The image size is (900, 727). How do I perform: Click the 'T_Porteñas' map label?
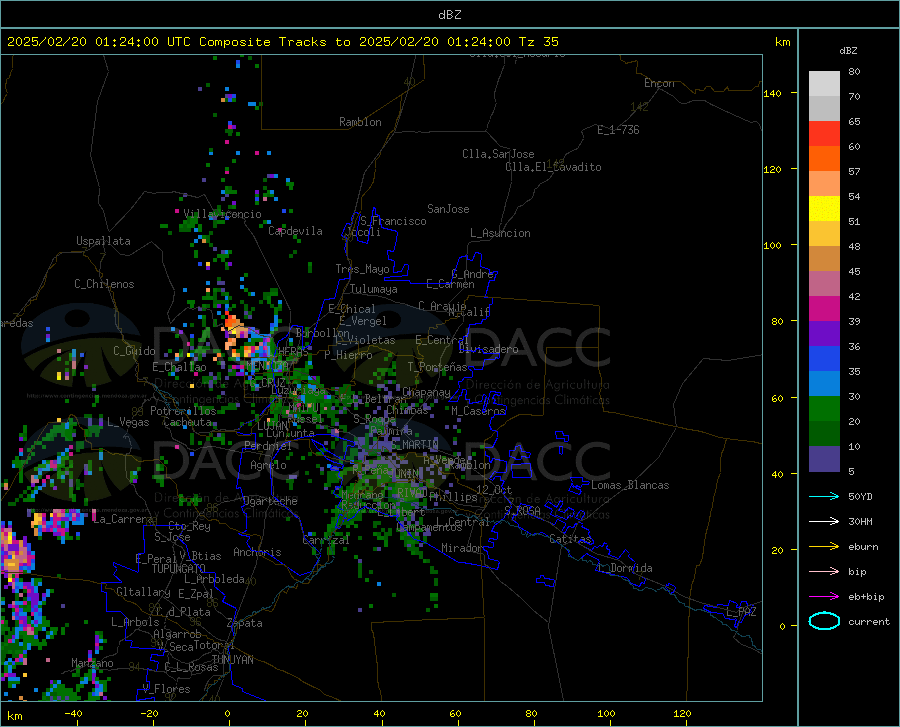pos(437,367)
